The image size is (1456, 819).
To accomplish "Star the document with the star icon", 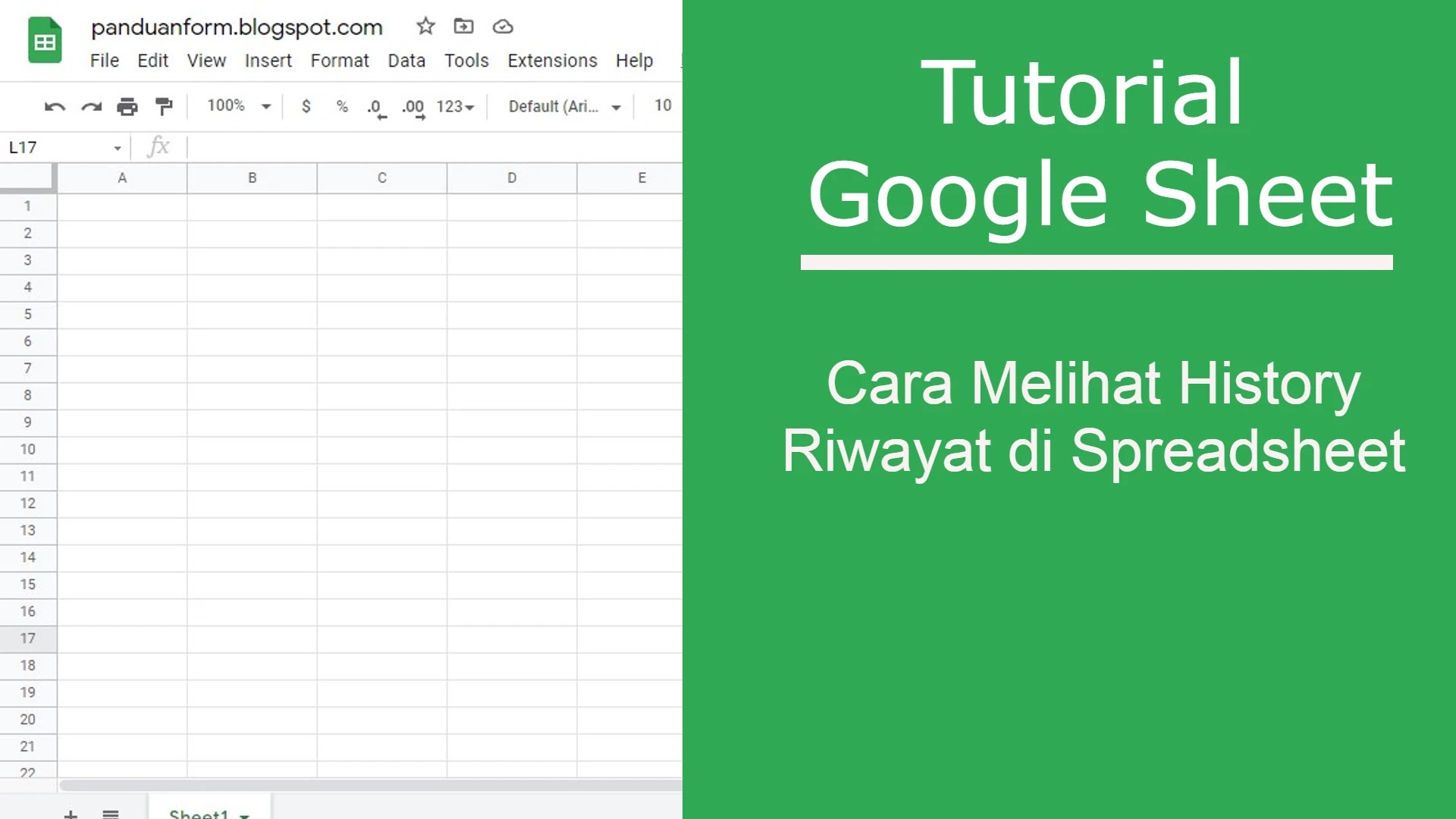I will tap(425, 27).
